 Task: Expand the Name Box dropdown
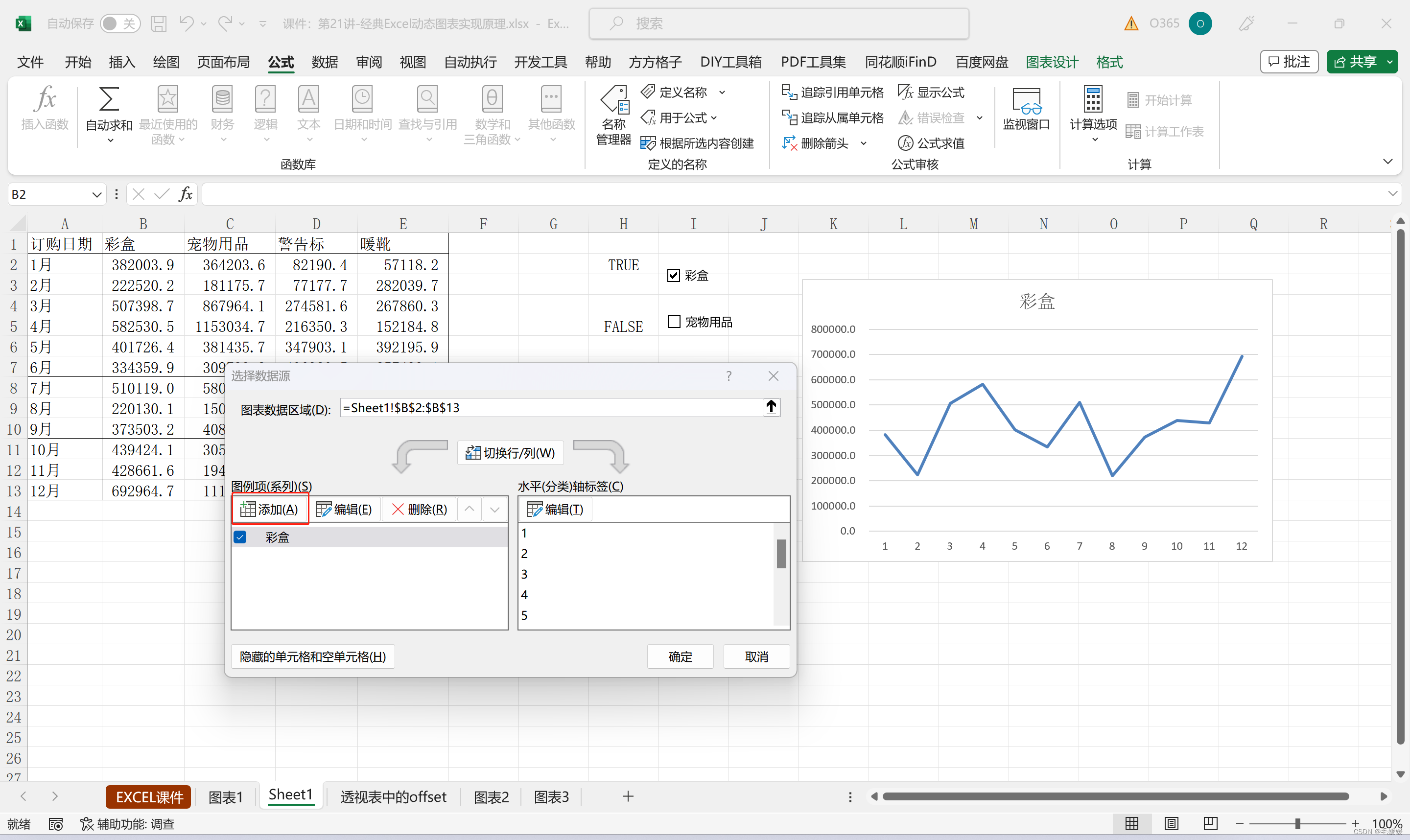point(97,195)
